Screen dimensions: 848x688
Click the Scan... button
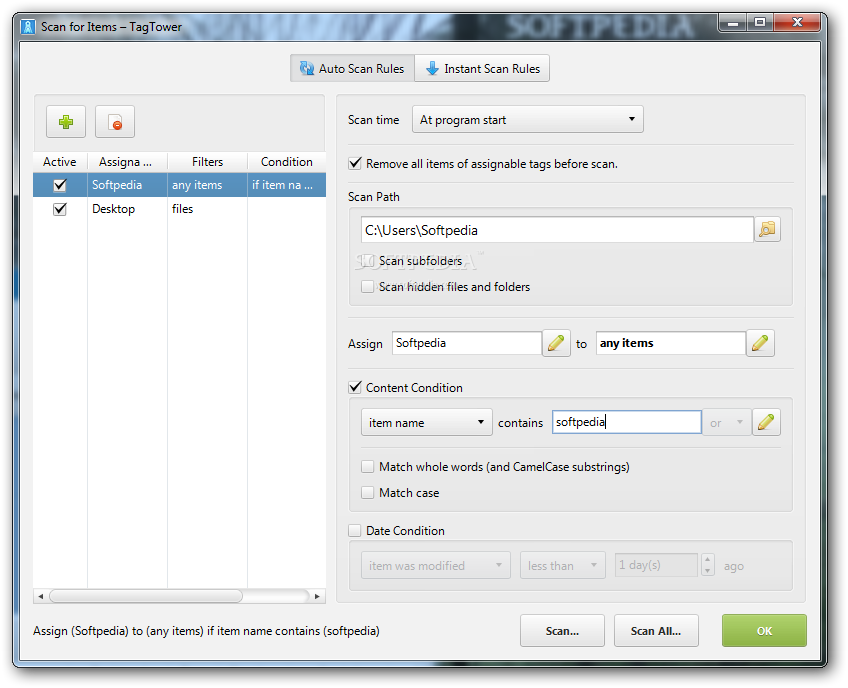tap(562, 631)
